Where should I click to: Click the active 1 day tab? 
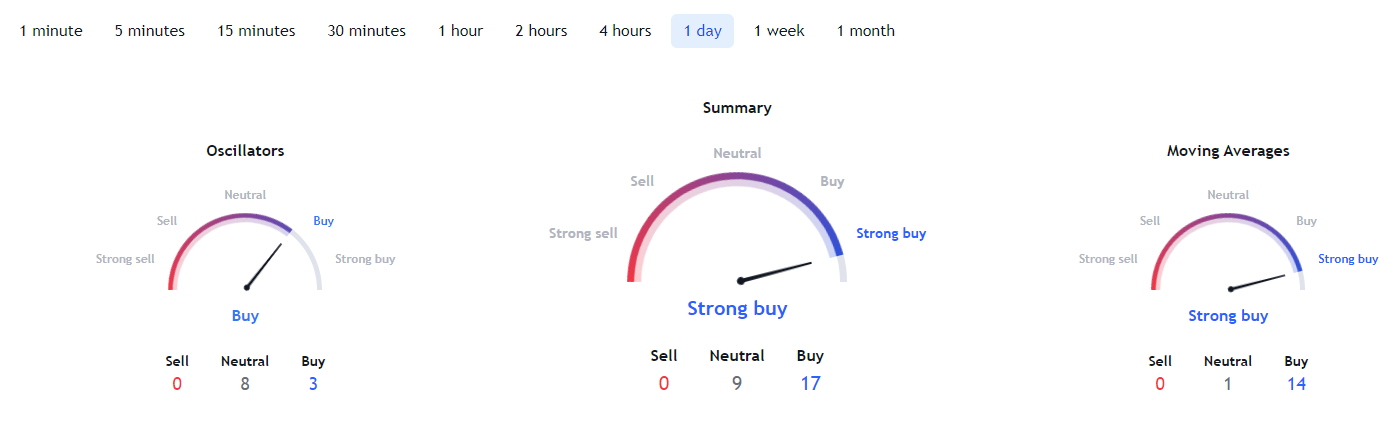702,31
